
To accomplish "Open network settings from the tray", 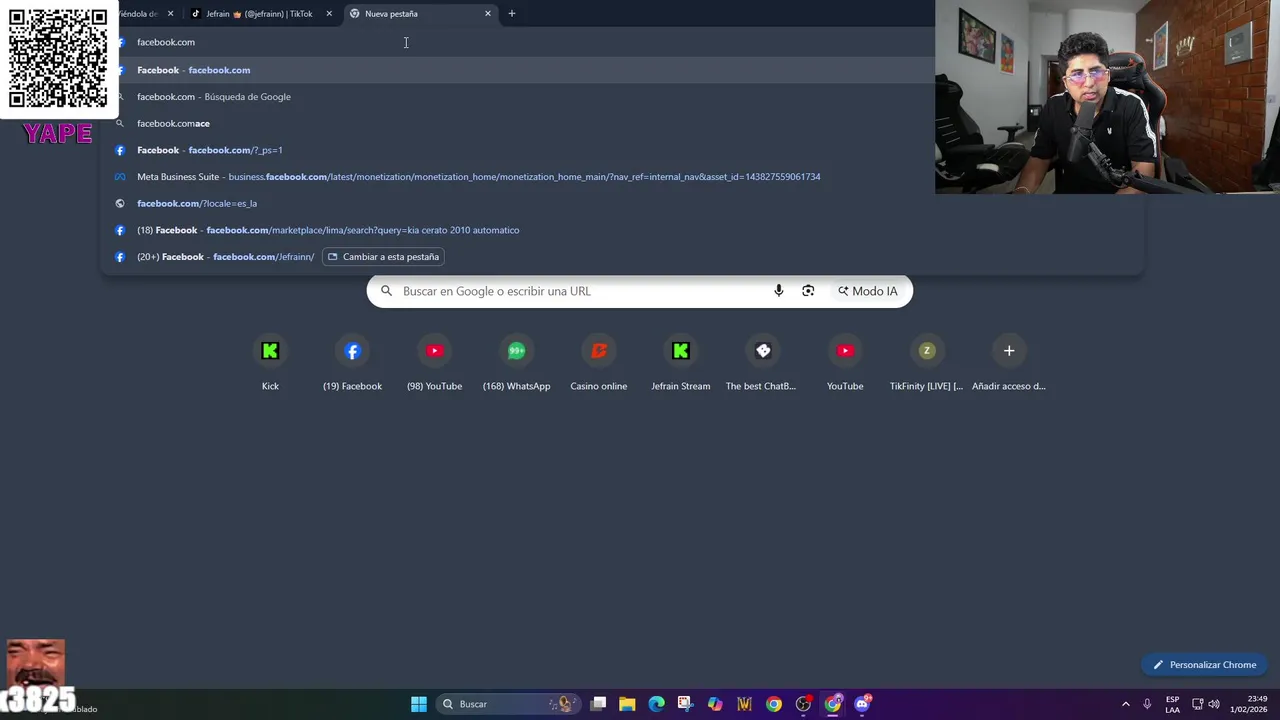I will pos(1198,704).
